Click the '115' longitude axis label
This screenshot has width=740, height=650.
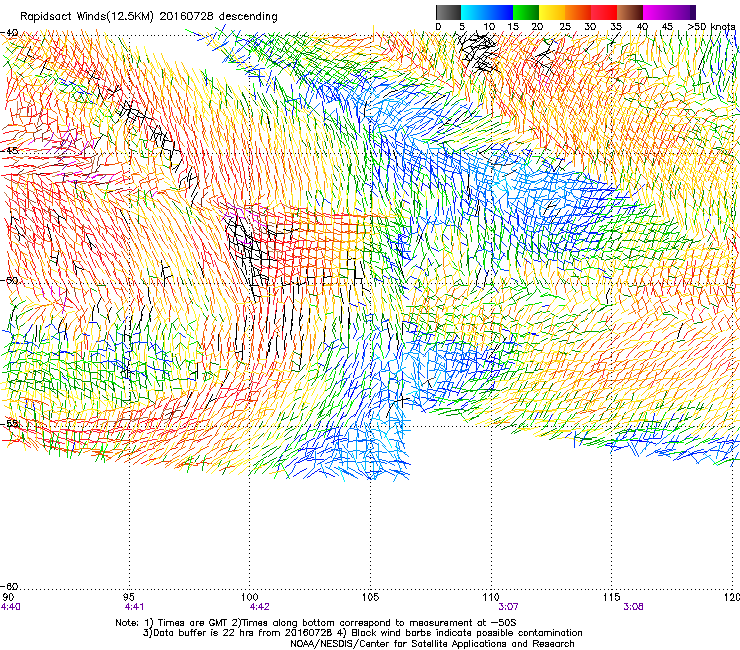tap(612, 598)
